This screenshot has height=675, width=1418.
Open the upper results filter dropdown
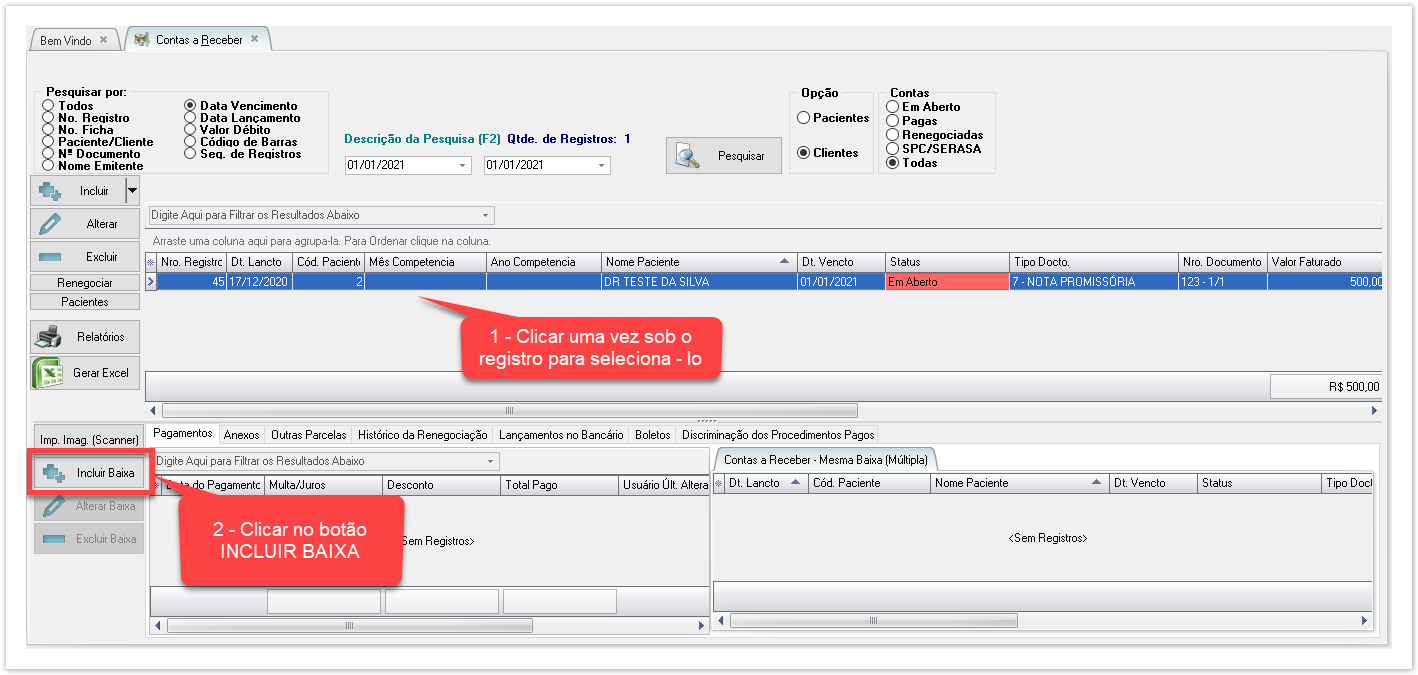pos(485,215)
